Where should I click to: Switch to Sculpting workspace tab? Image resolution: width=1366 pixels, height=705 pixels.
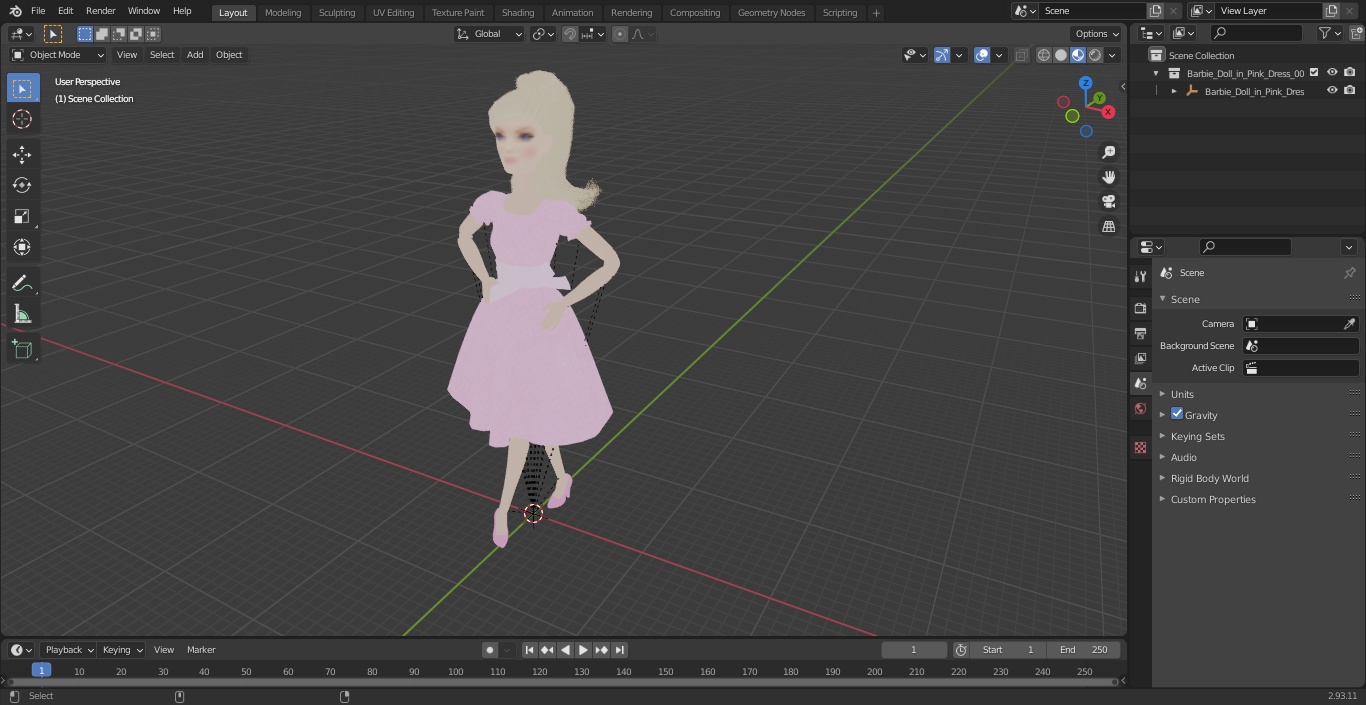click(337, 12)
